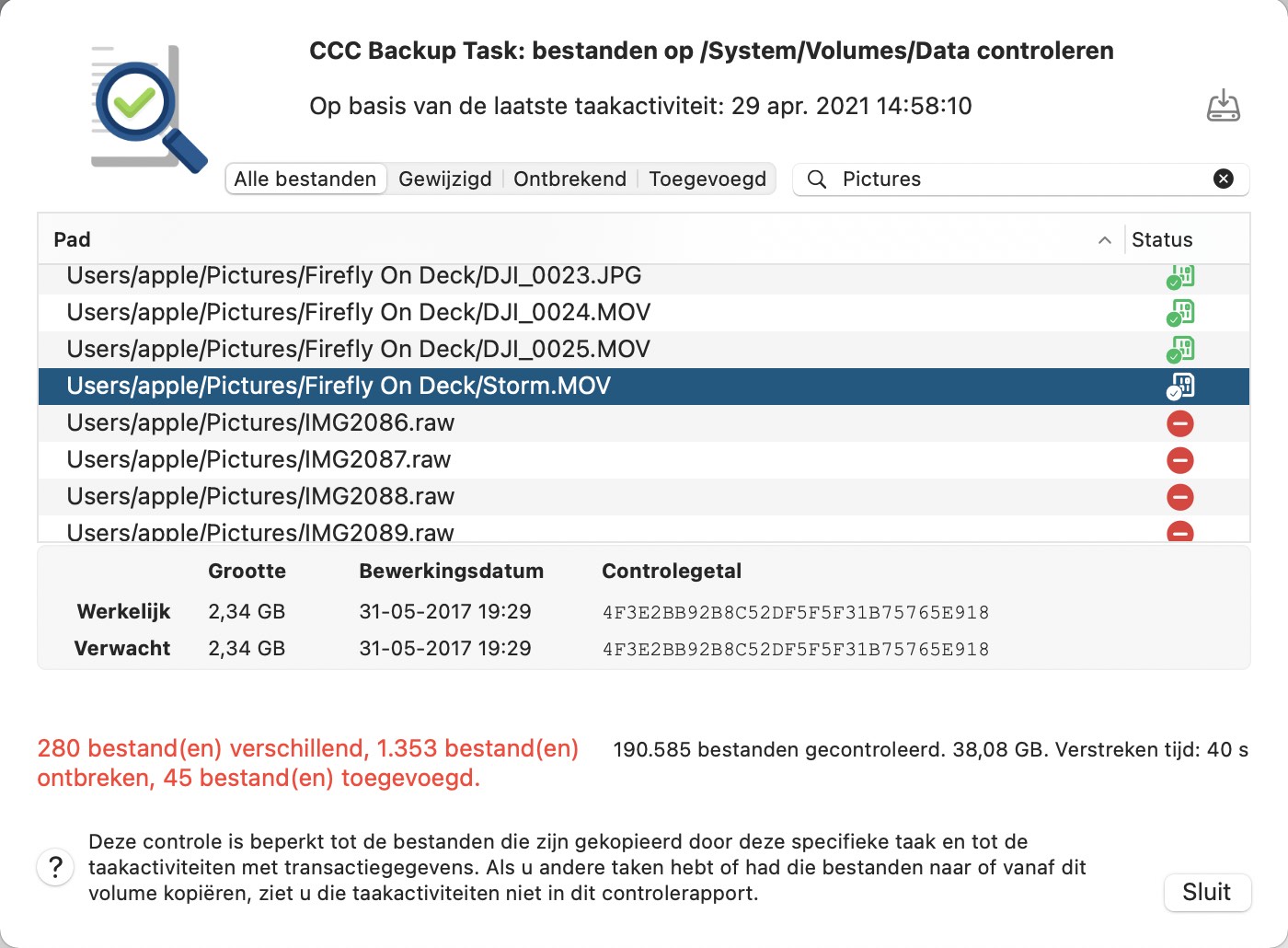Click the verified status icon for DJI_0023.JPG
The width and height of the screenshot is (1288, 948).
click(1180, 276)
